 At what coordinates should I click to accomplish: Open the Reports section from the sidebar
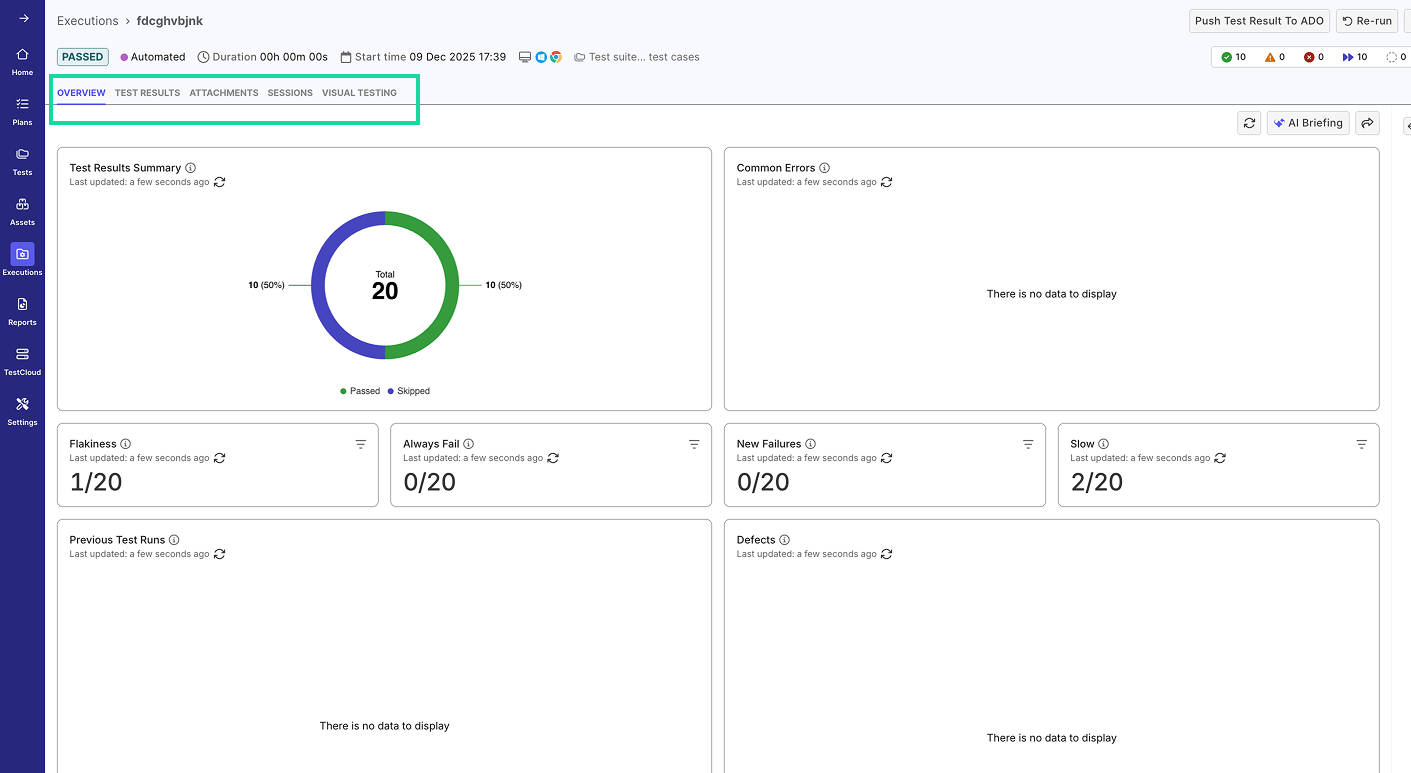coord(22,310)
